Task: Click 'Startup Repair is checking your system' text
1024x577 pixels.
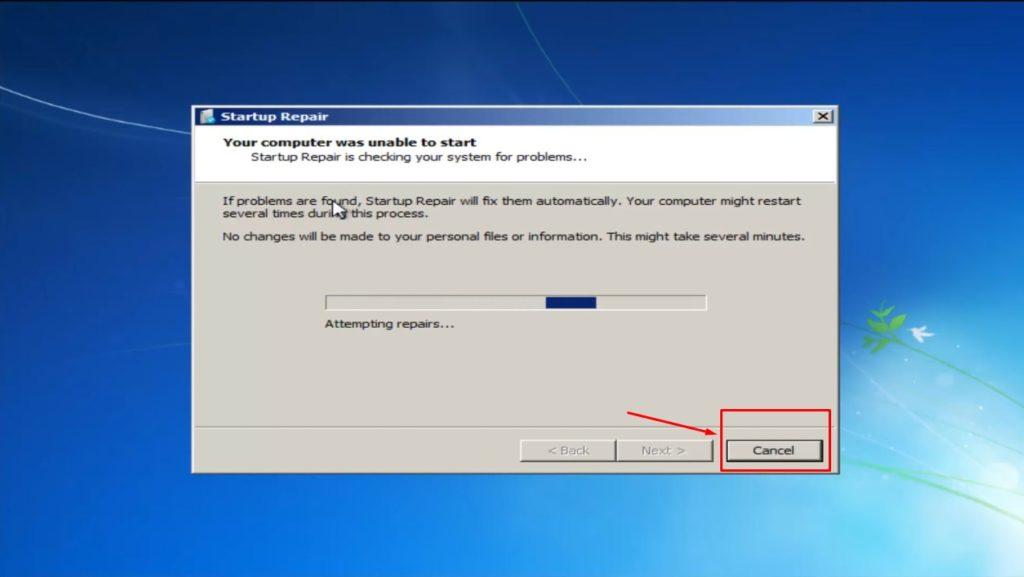Action: tap(419, 157)
